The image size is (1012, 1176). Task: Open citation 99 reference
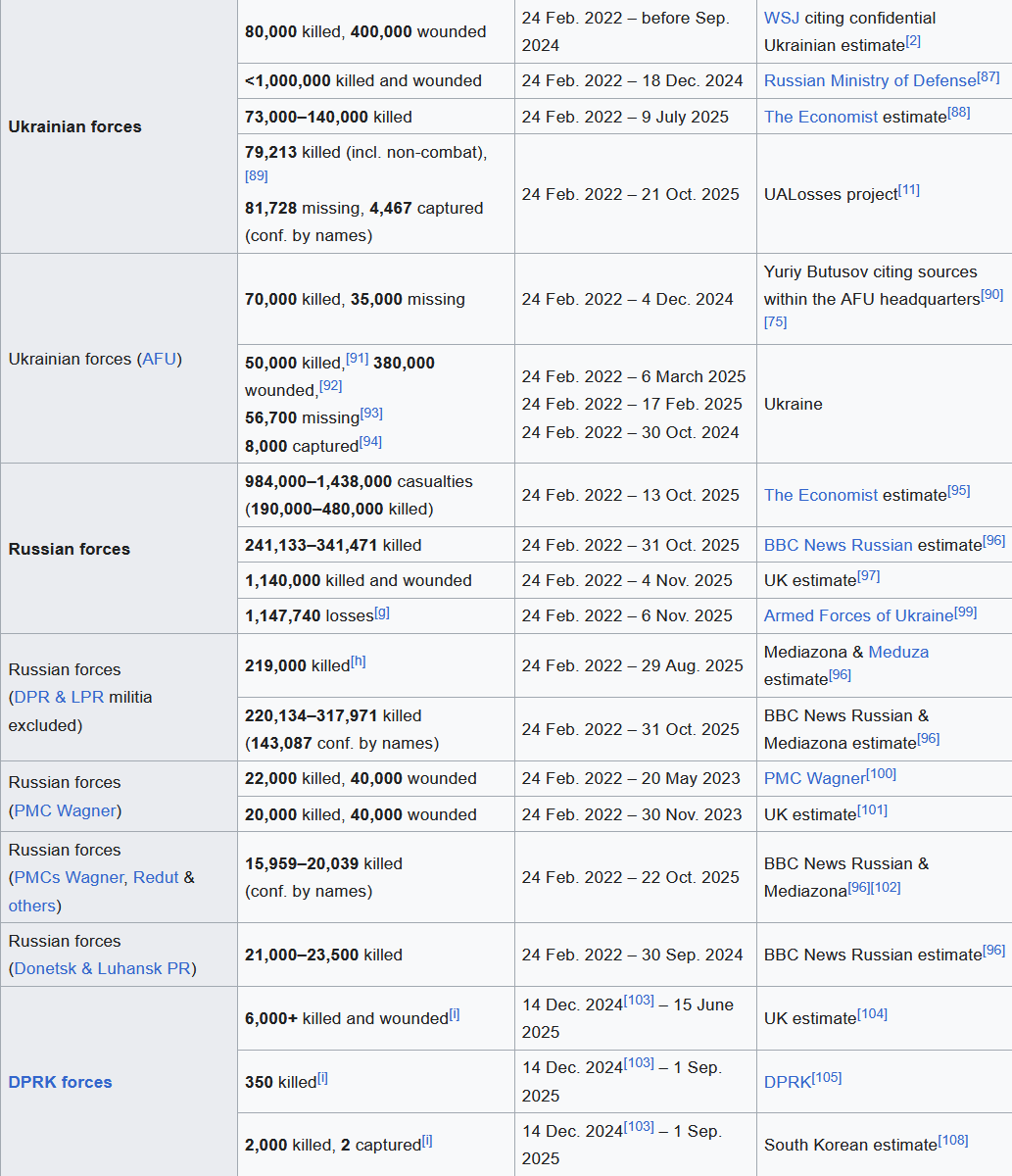pyautogui.click(x=966, y=612)
